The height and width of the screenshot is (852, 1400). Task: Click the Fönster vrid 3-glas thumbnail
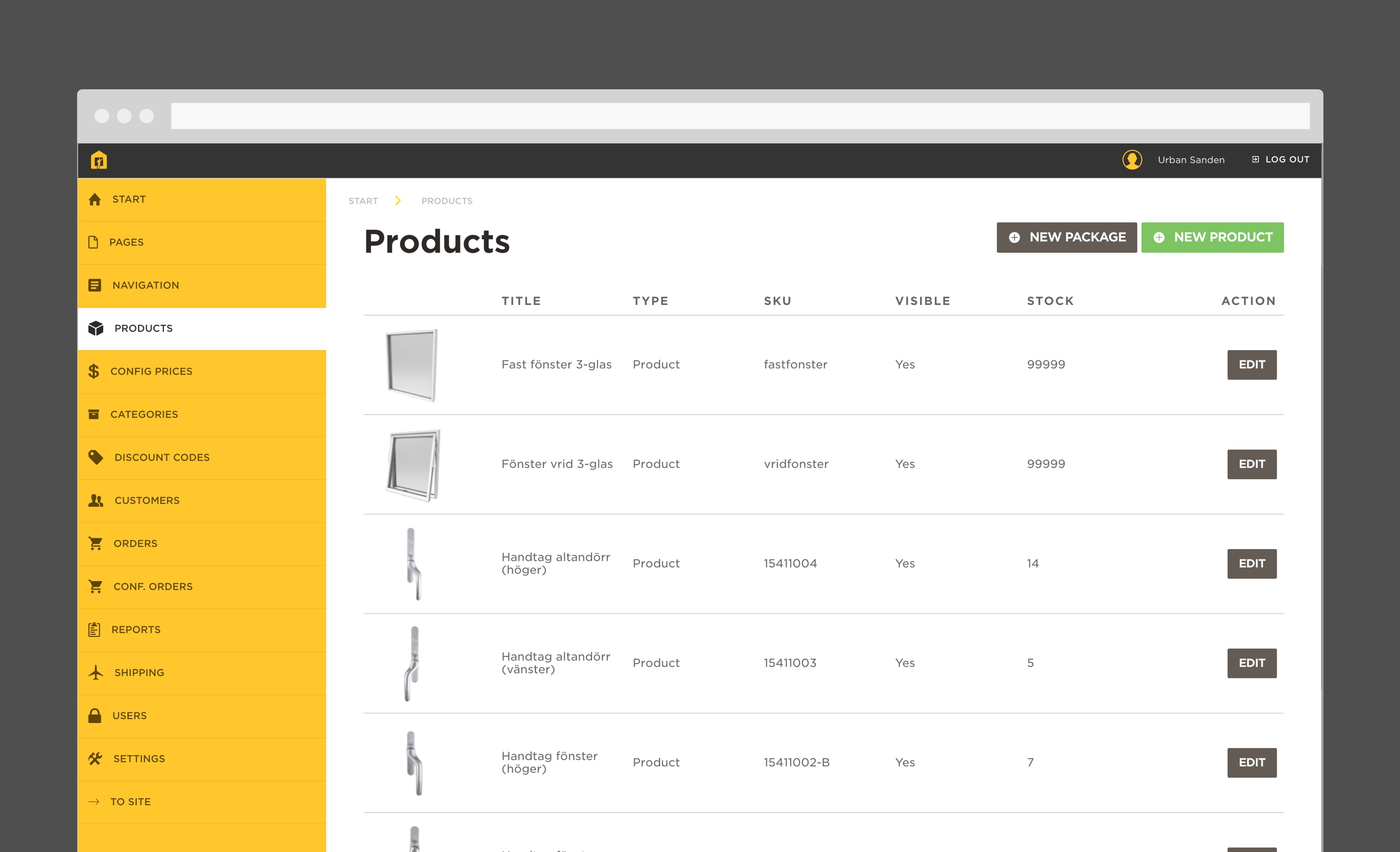click(413, 465)
